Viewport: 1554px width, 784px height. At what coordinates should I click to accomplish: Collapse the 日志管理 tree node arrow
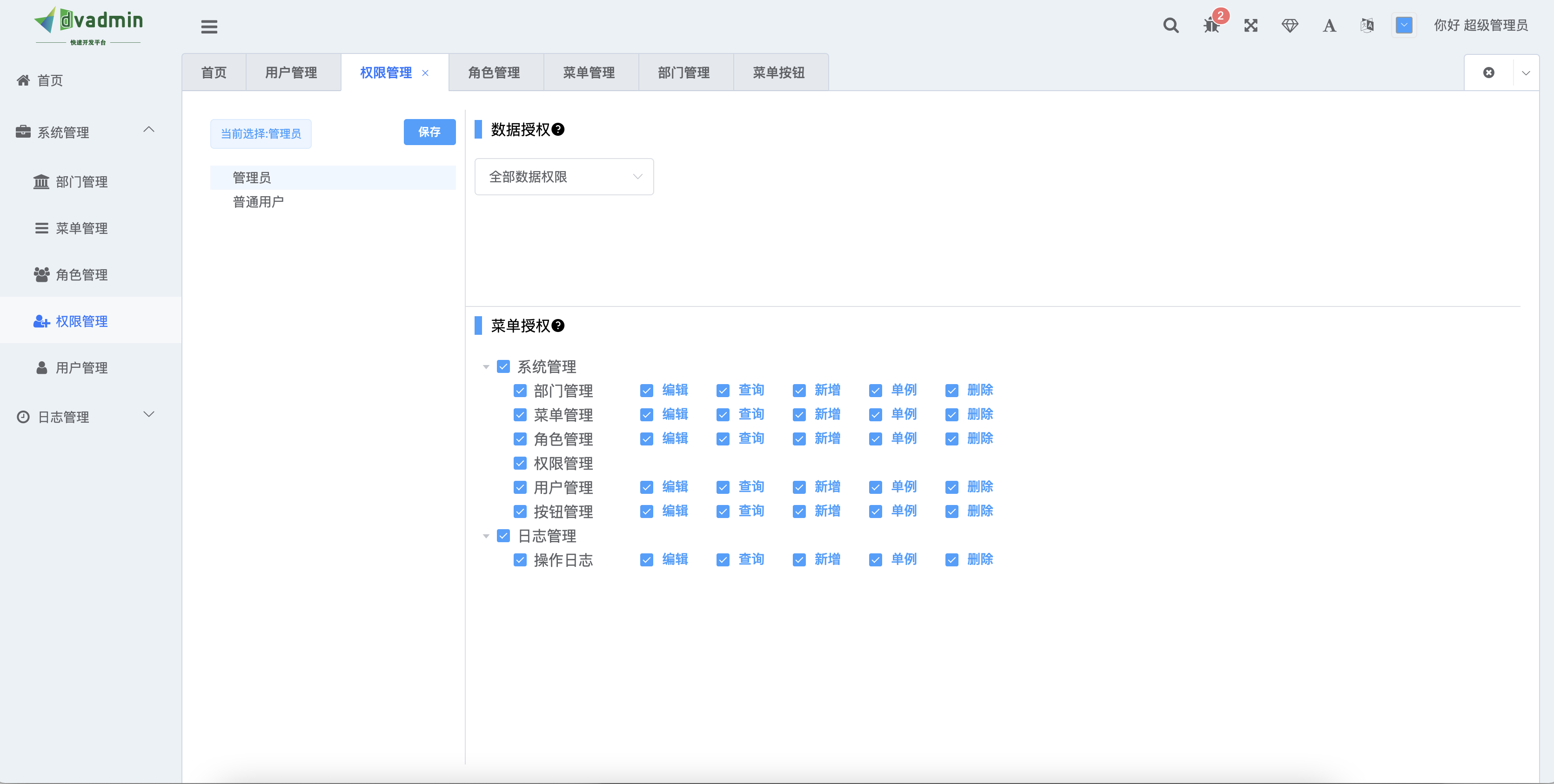coord(486,536)
